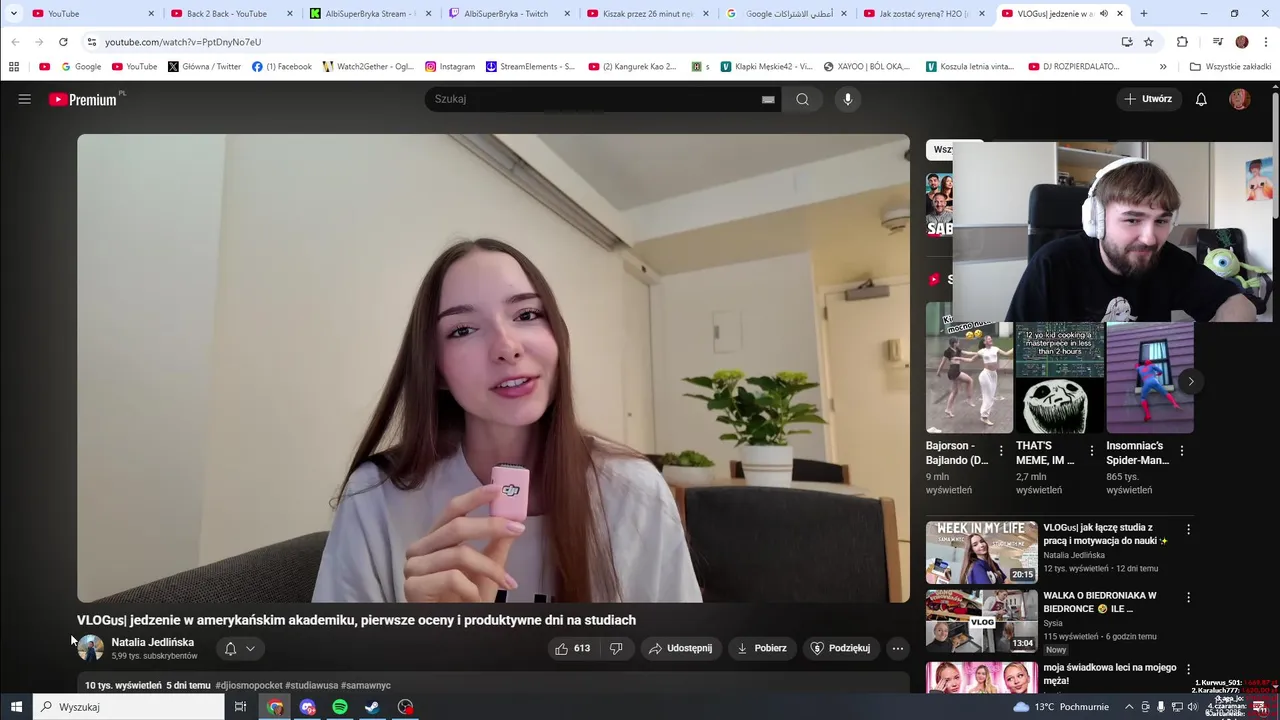Image resolution: width=1280 pixels, height=720 pixels.
Task: Click Udostępnij share button
Action: click(680, 648)
